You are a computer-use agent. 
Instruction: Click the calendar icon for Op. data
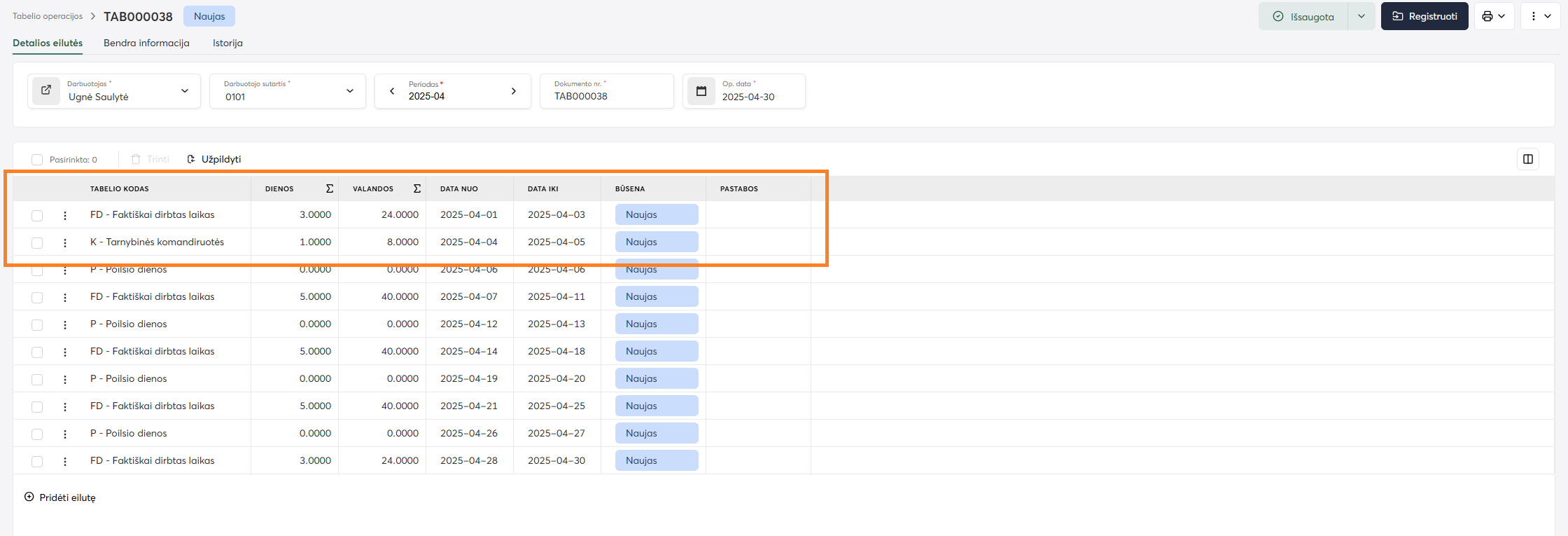click(701, 91)
